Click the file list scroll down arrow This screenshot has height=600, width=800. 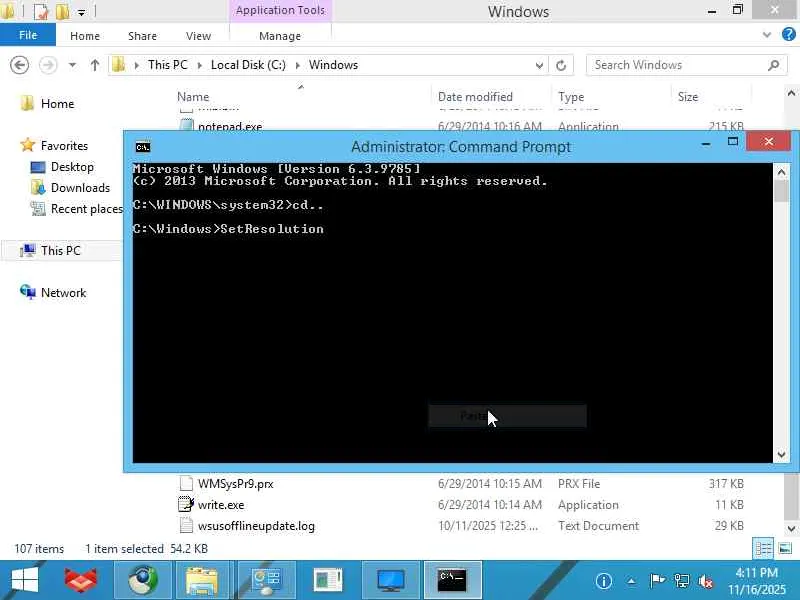tap(791, 528)
